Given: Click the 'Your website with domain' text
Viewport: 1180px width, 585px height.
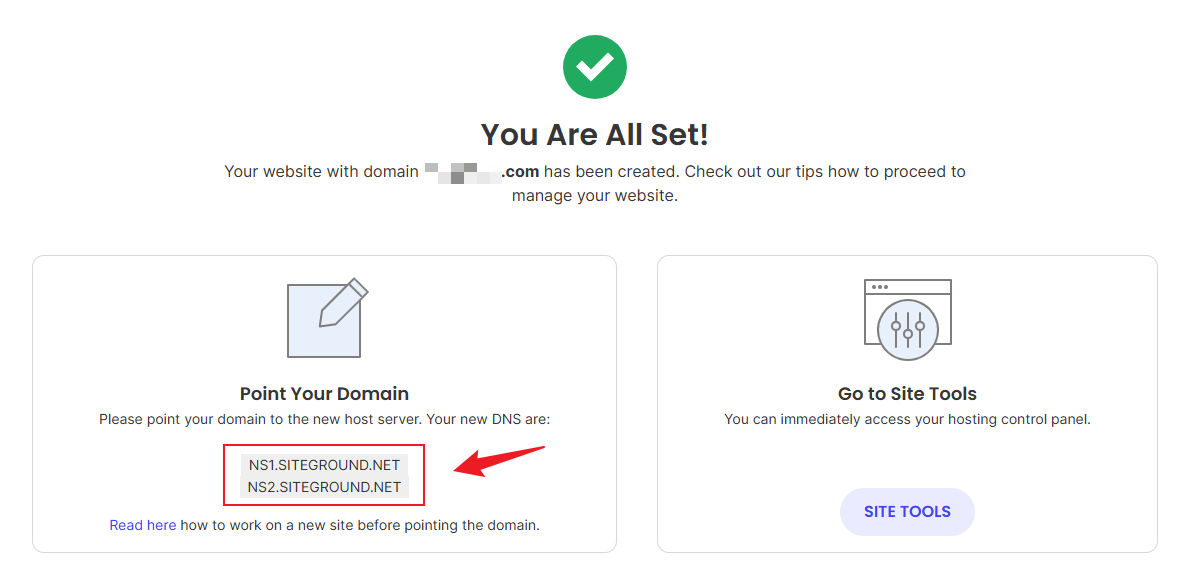Looking at the screenshot, I should coord(321,172).
